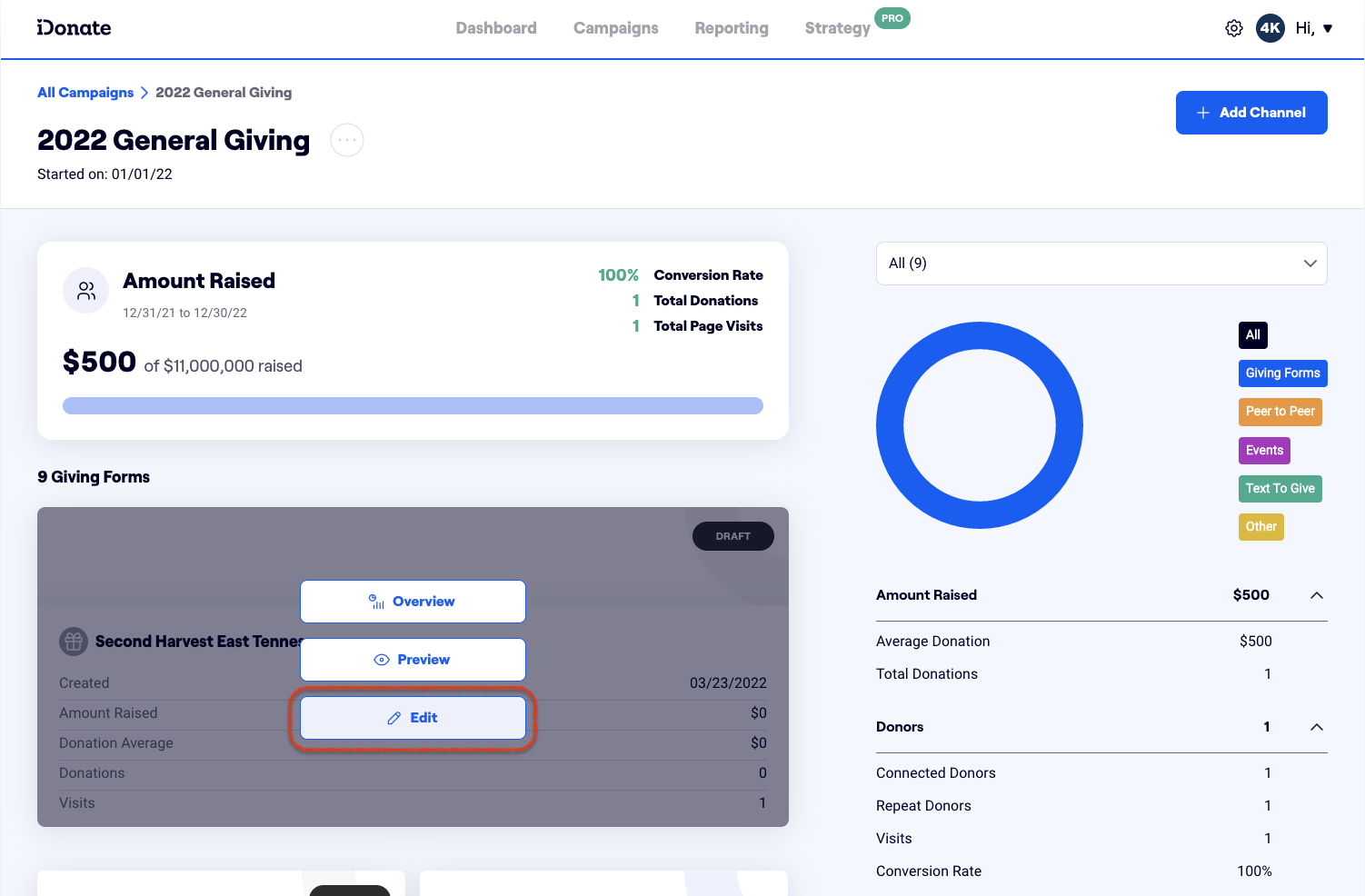Collapse the Amount Raised section
The width and height of the screenshot is (1365, 896).
pyautogui.click(x=1316, y=595)
